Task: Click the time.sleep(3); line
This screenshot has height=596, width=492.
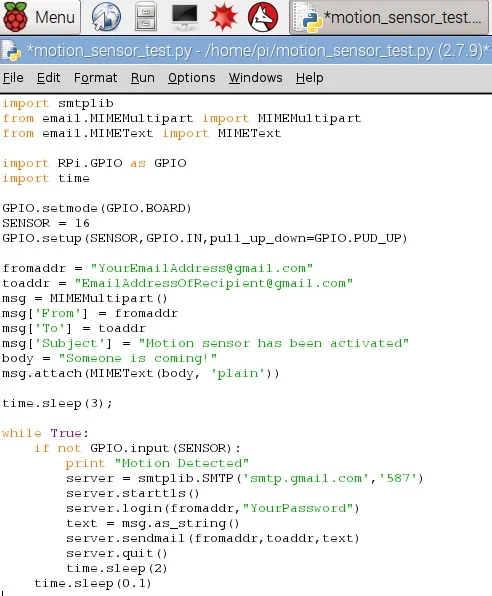Action: pyautogui.click(x=57, y=403)
